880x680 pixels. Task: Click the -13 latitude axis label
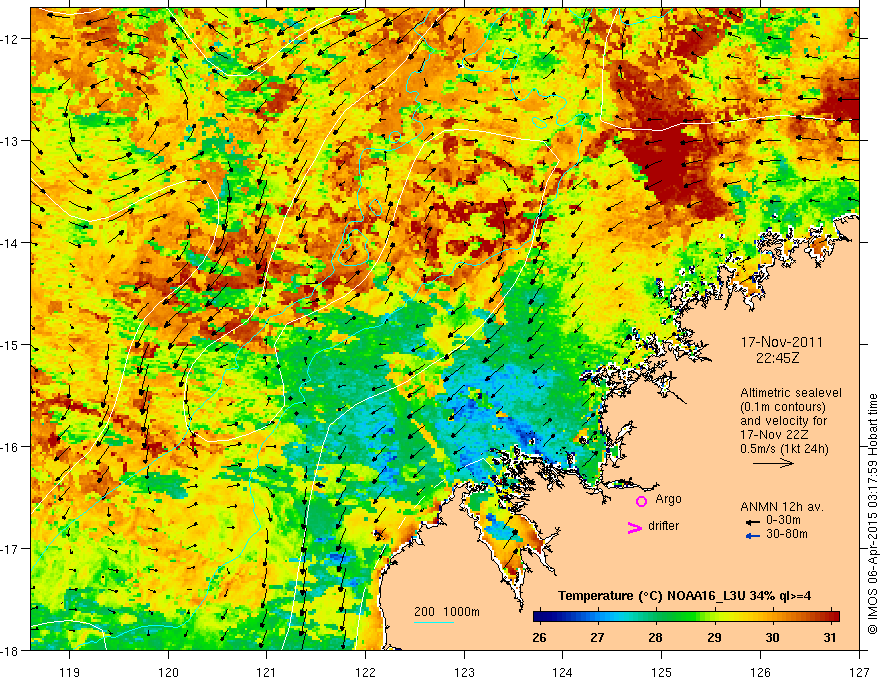[10, 141]
